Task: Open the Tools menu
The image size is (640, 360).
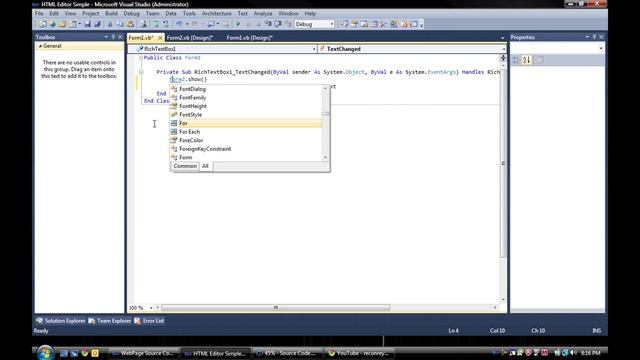Action: 189,13
